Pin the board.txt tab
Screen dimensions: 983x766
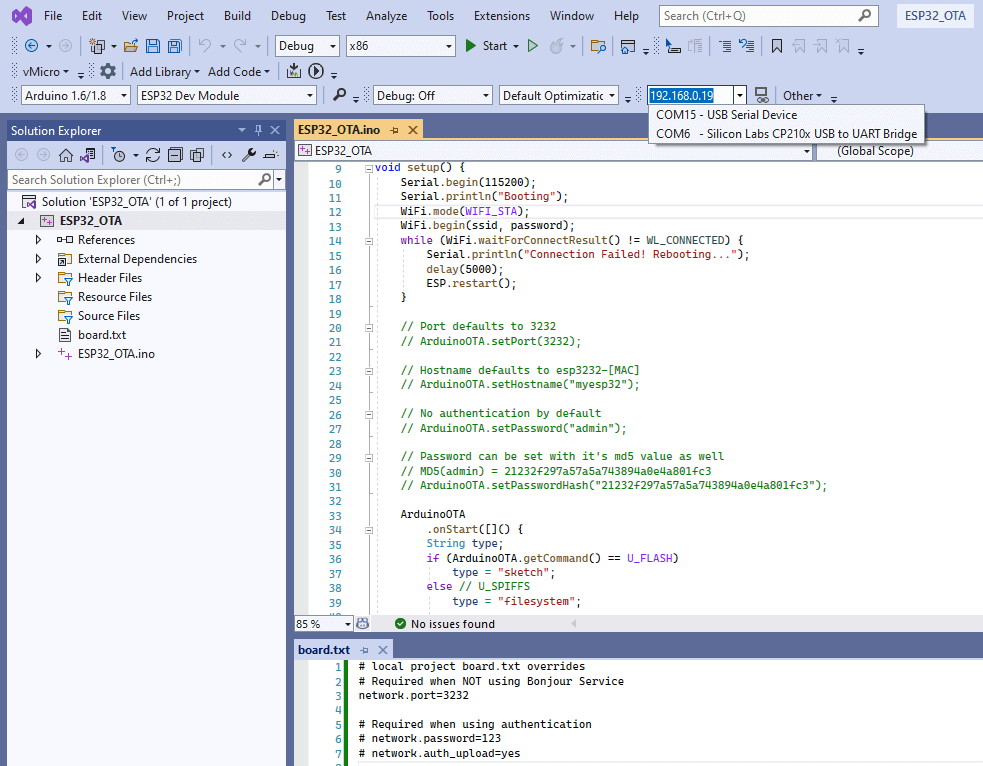tap(364, 650)
